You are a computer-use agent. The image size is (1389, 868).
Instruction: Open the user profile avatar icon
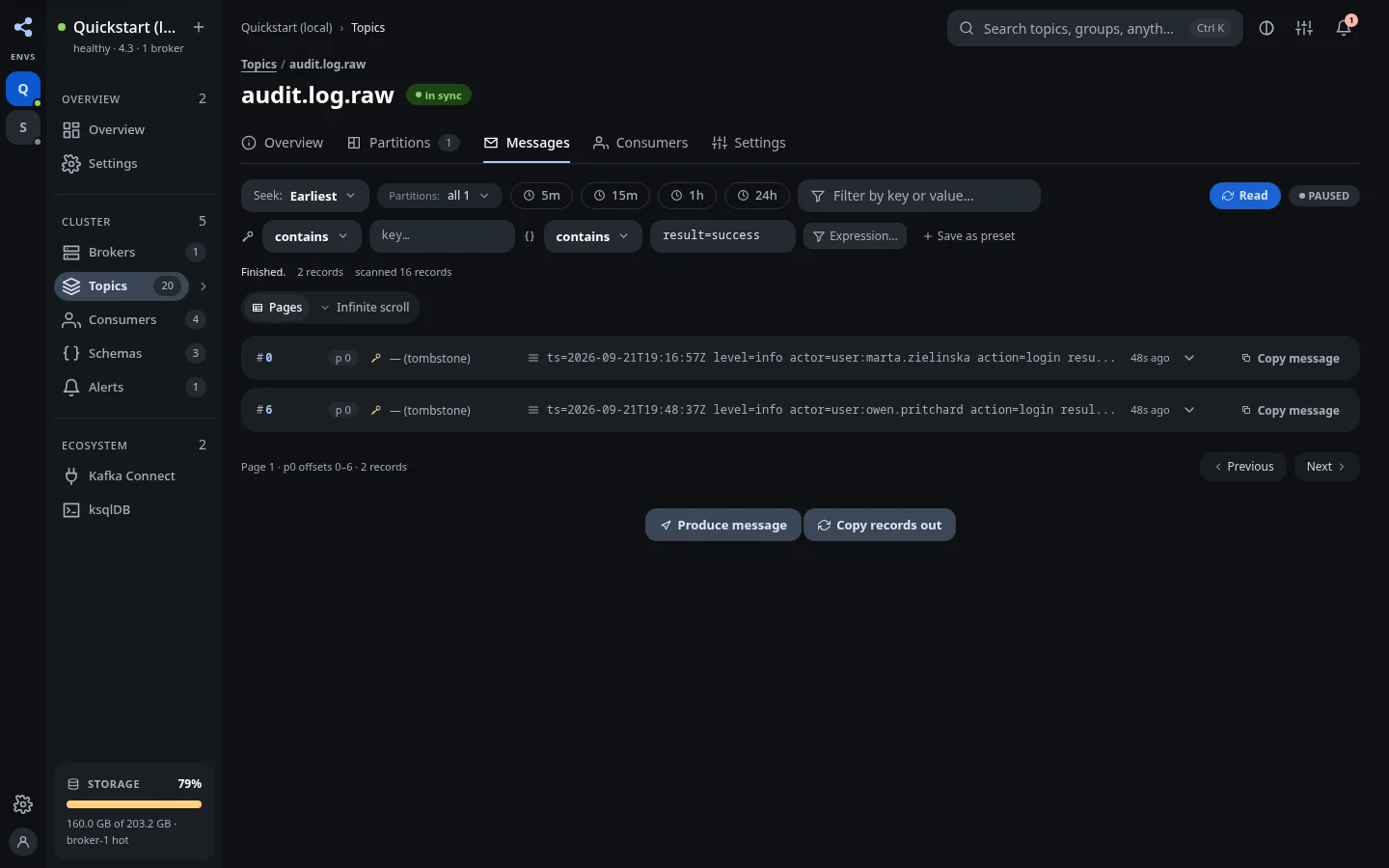[x=23, y=841]
